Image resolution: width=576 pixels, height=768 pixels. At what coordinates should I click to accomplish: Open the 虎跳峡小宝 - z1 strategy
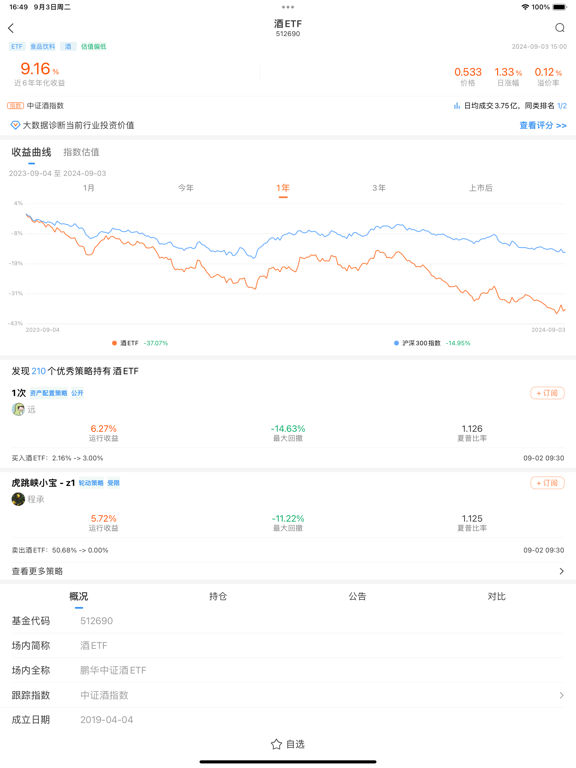pyautogui.click(x=43, y=483)
